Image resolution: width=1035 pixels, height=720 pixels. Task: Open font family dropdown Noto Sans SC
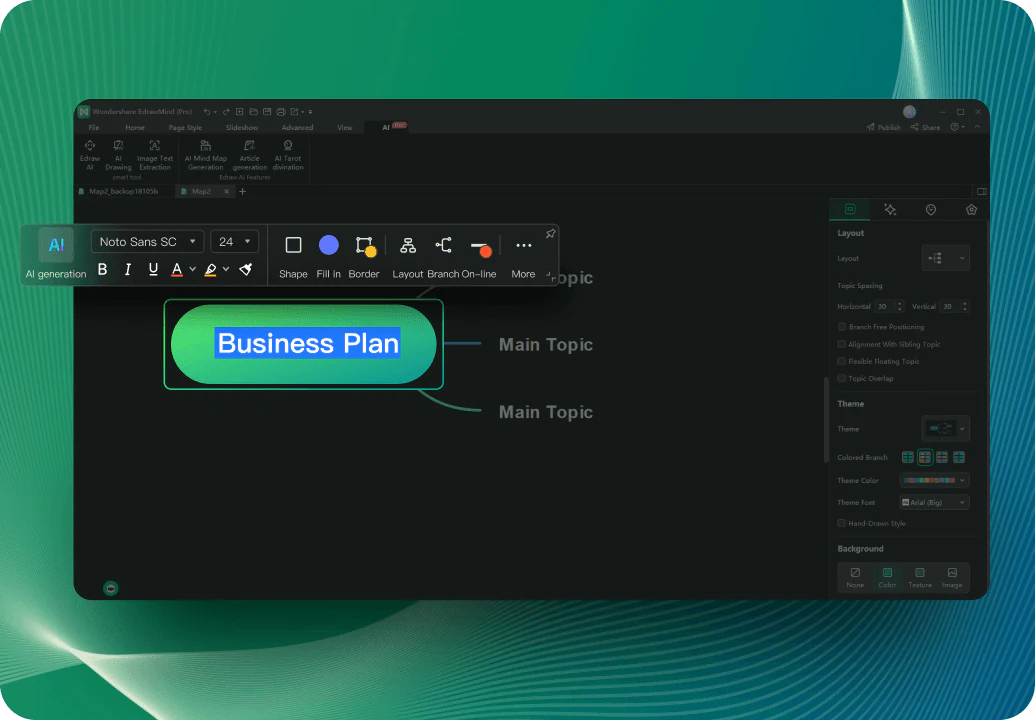click(147, 242)
